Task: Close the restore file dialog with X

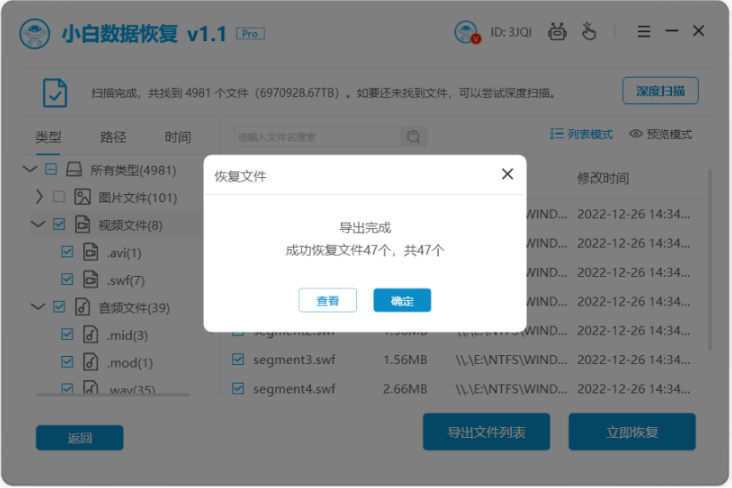Action: coord(507,174)
